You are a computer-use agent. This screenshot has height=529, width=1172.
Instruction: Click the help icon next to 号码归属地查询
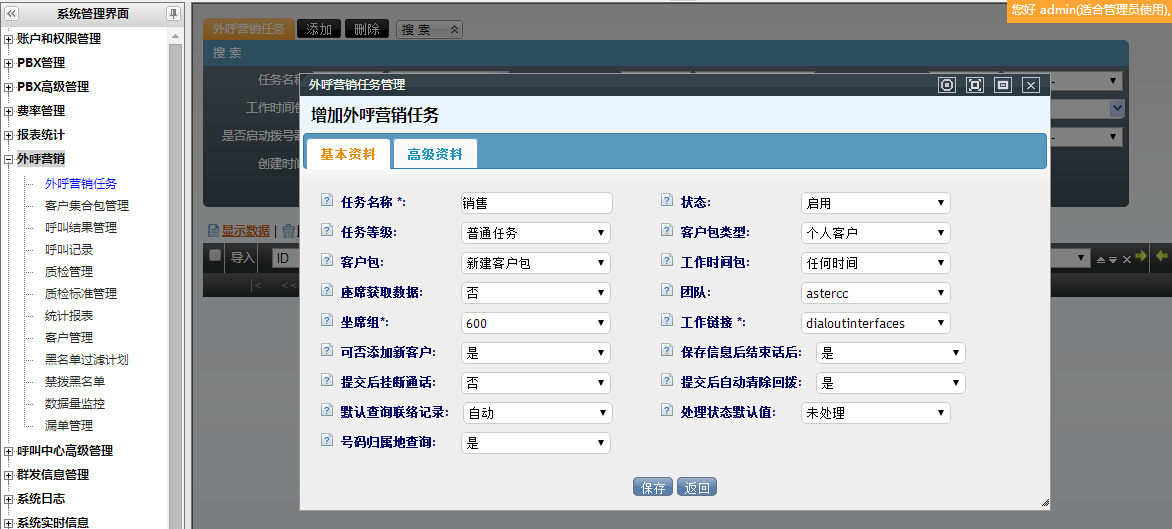326,441
